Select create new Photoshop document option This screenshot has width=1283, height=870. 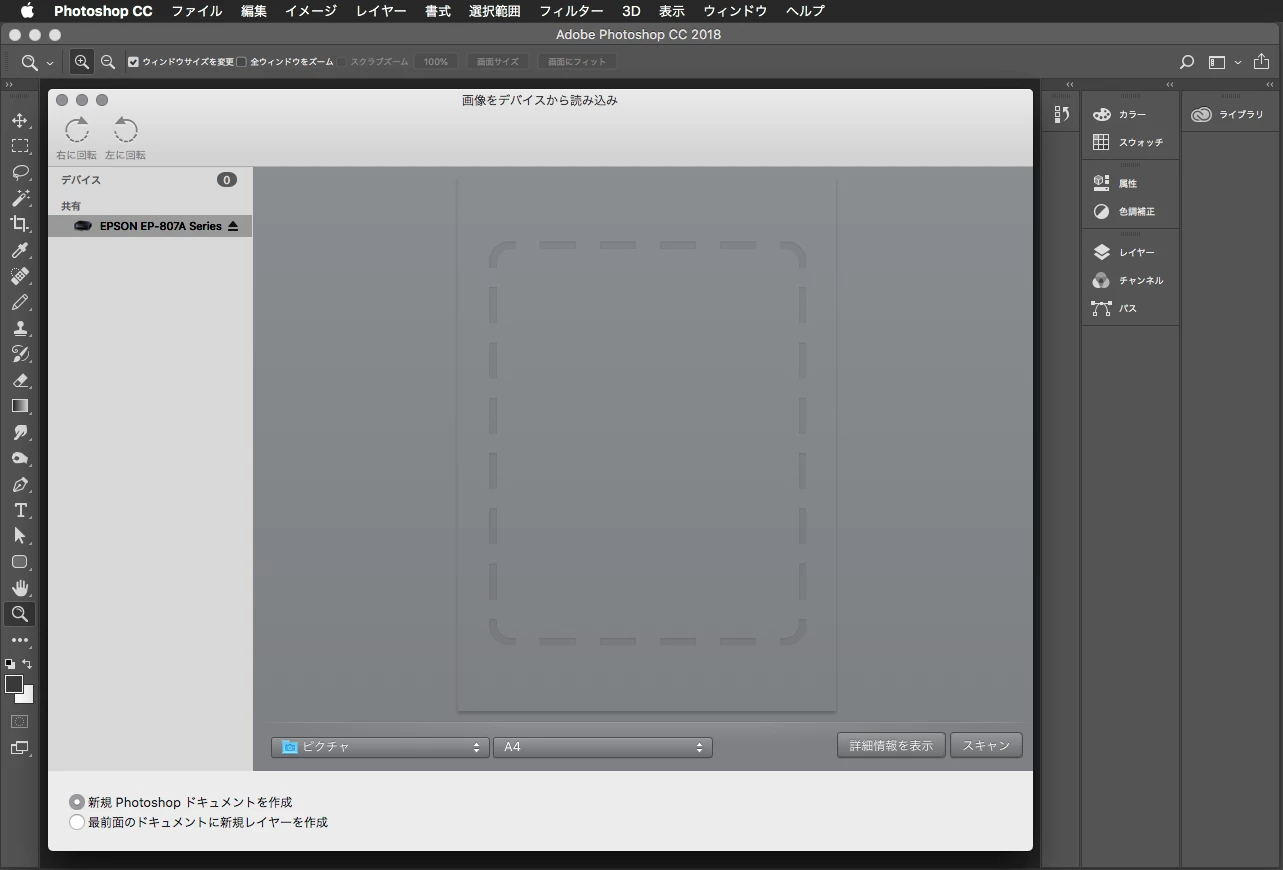click(77, 802)
